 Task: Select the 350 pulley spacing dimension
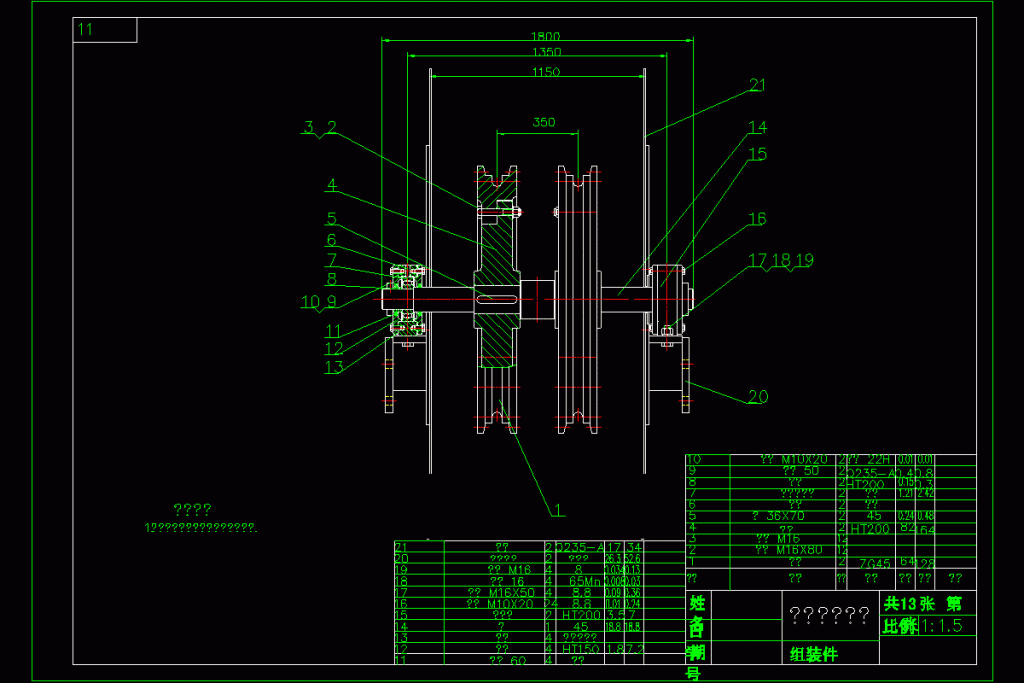click(543, 123)
